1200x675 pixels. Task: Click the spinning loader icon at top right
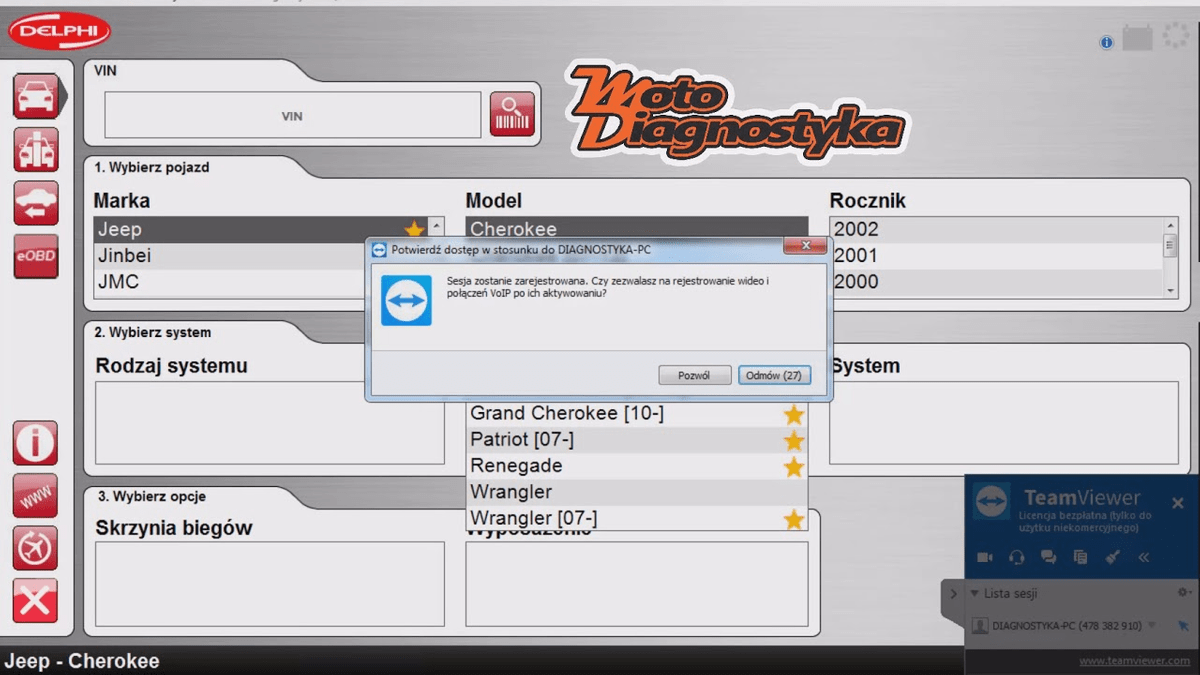click(x=1176, y=38)
